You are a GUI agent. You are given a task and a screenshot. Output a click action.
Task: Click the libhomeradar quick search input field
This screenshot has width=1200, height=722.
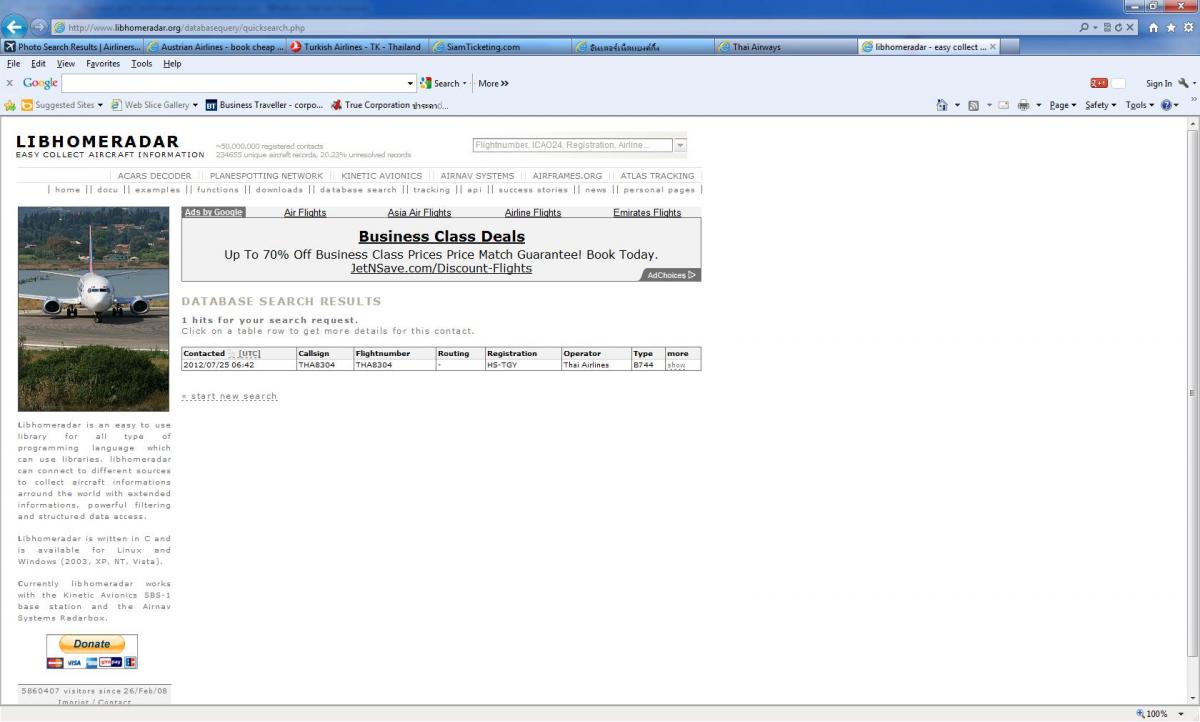573,145
